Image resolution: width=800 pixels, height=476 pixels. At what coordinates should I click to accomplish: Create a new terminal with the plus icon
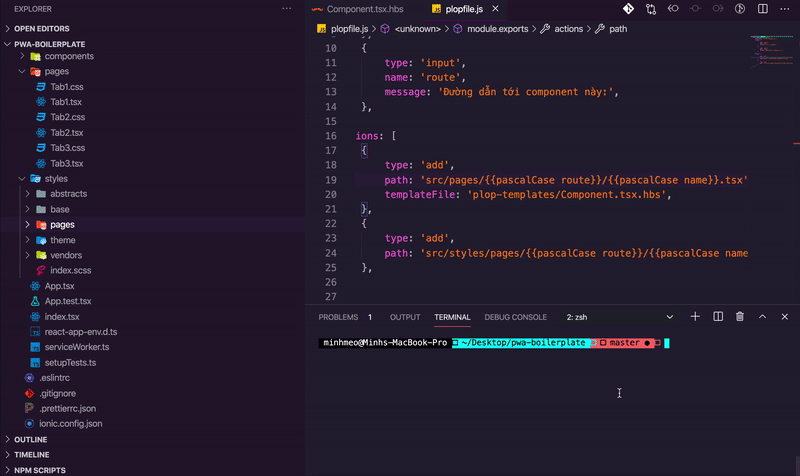(695, 317)
